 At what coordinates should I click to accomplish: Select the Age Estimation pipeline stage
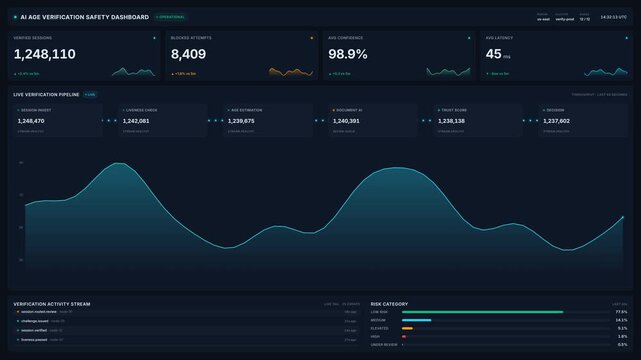tap(268, 120)
